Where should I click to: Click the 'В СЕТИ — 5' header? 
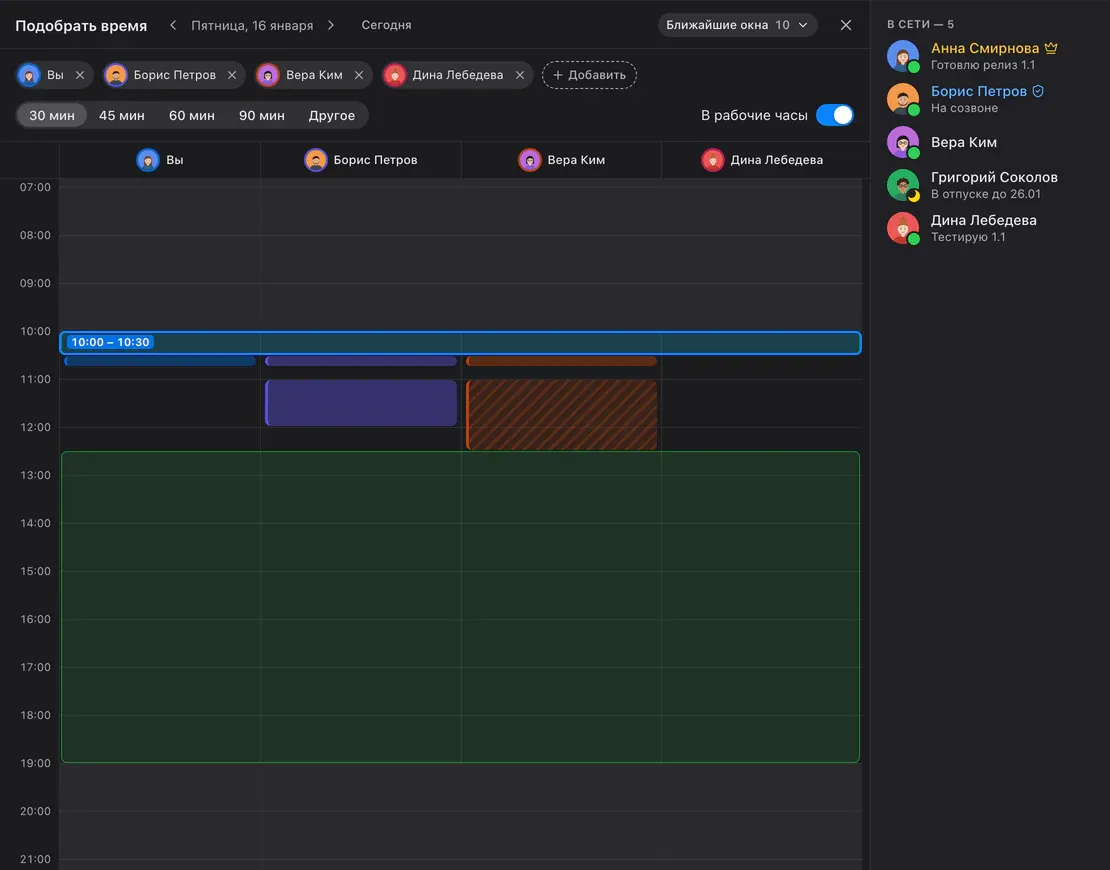(x=920, y=24)
